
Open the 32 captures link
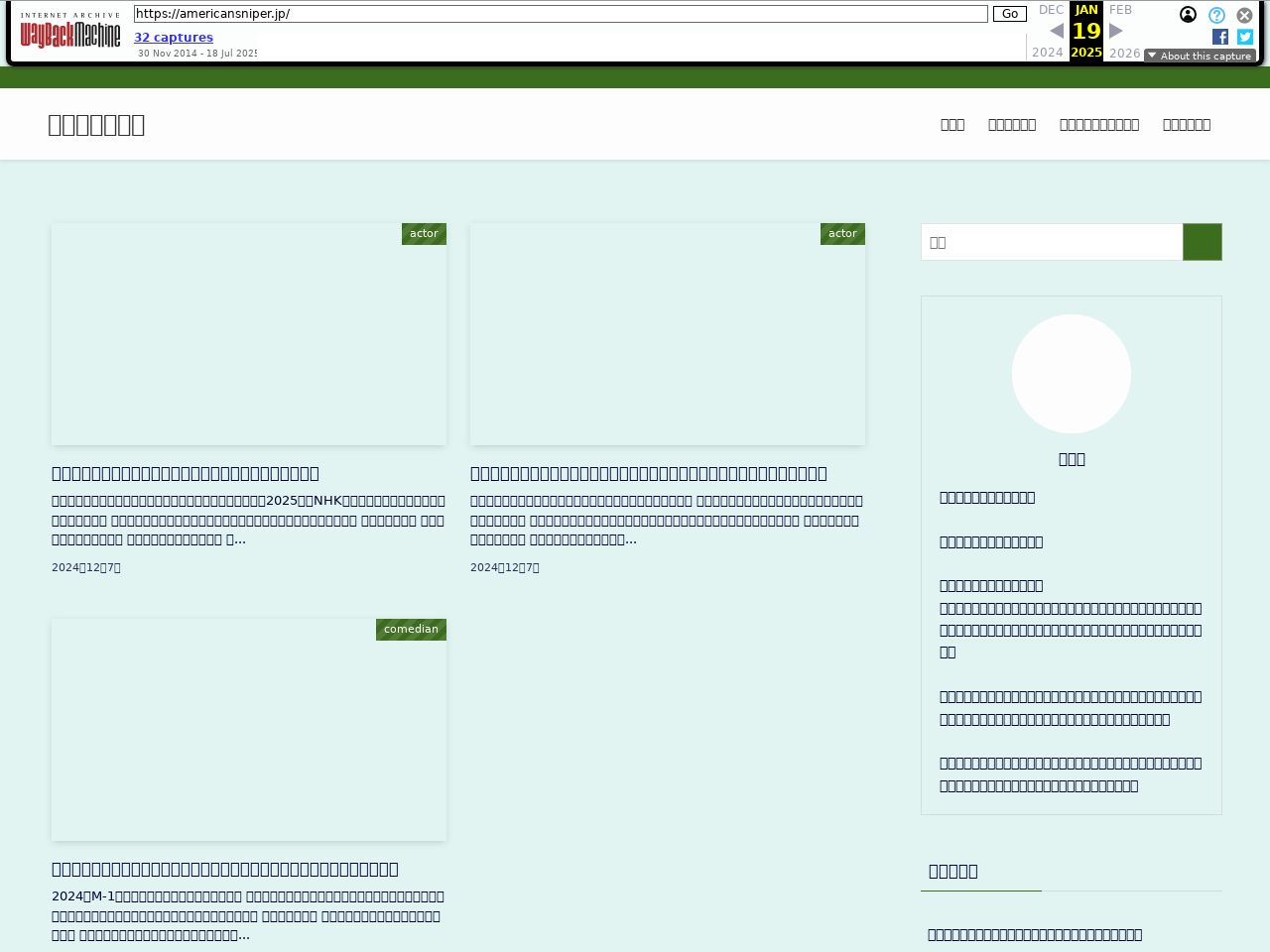(x=174, y=38)
